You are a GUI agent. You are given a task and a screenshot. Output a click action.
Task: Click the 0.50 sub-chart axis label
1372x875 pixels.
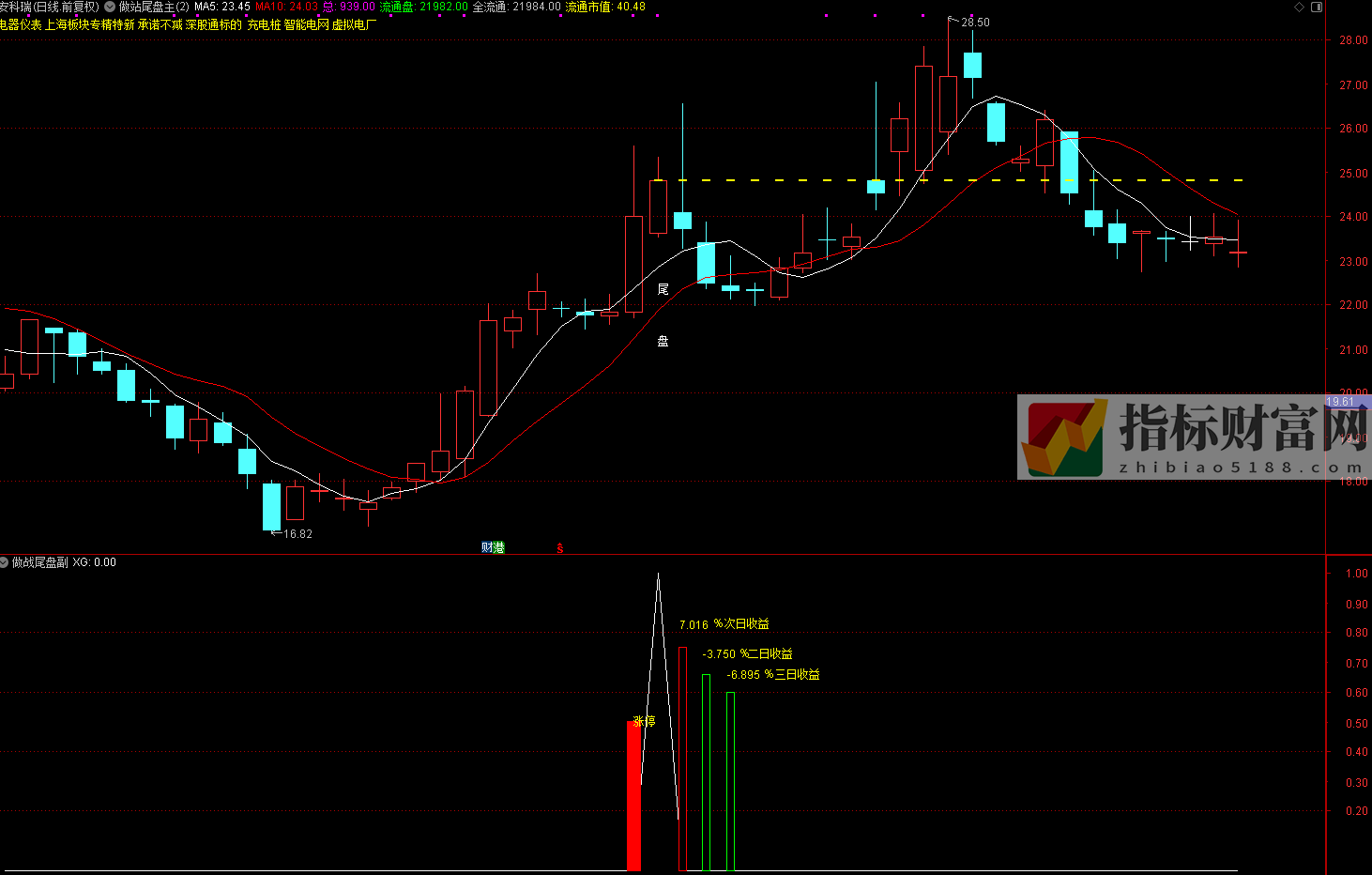tap(1356, 724)
